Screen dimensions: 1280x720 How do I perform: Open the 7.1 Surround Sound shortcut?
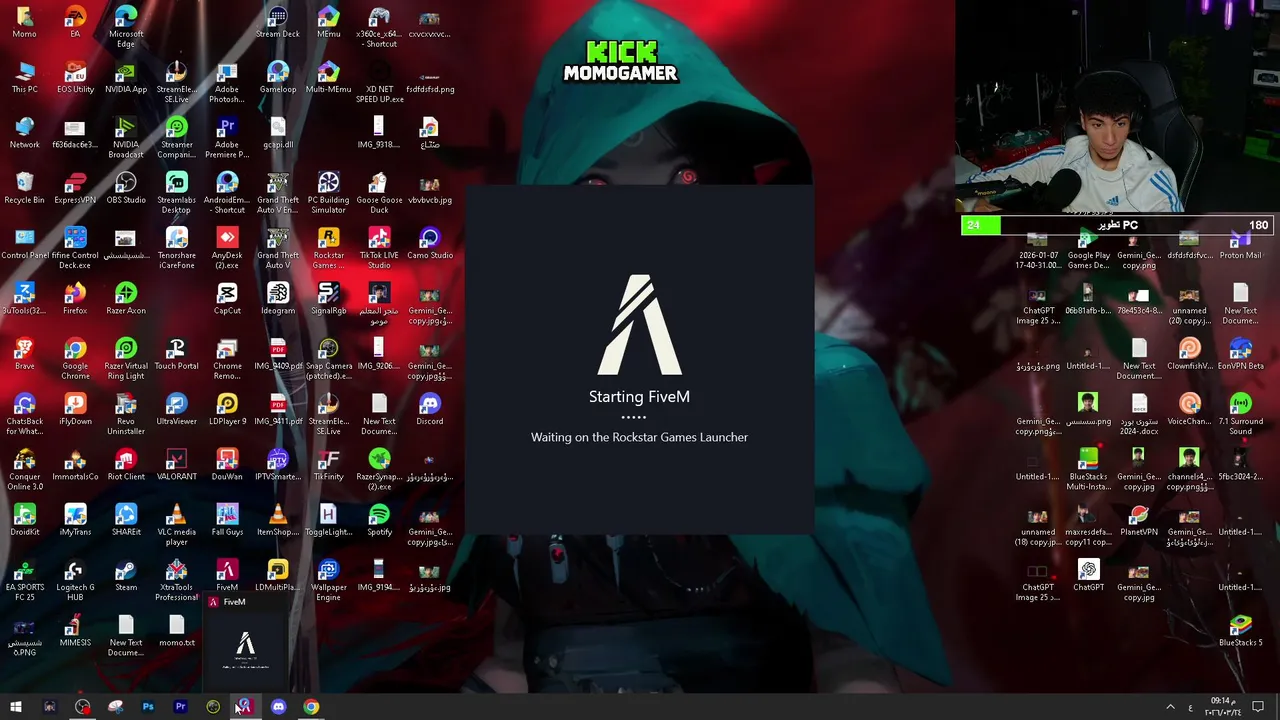coord(1240,414)
